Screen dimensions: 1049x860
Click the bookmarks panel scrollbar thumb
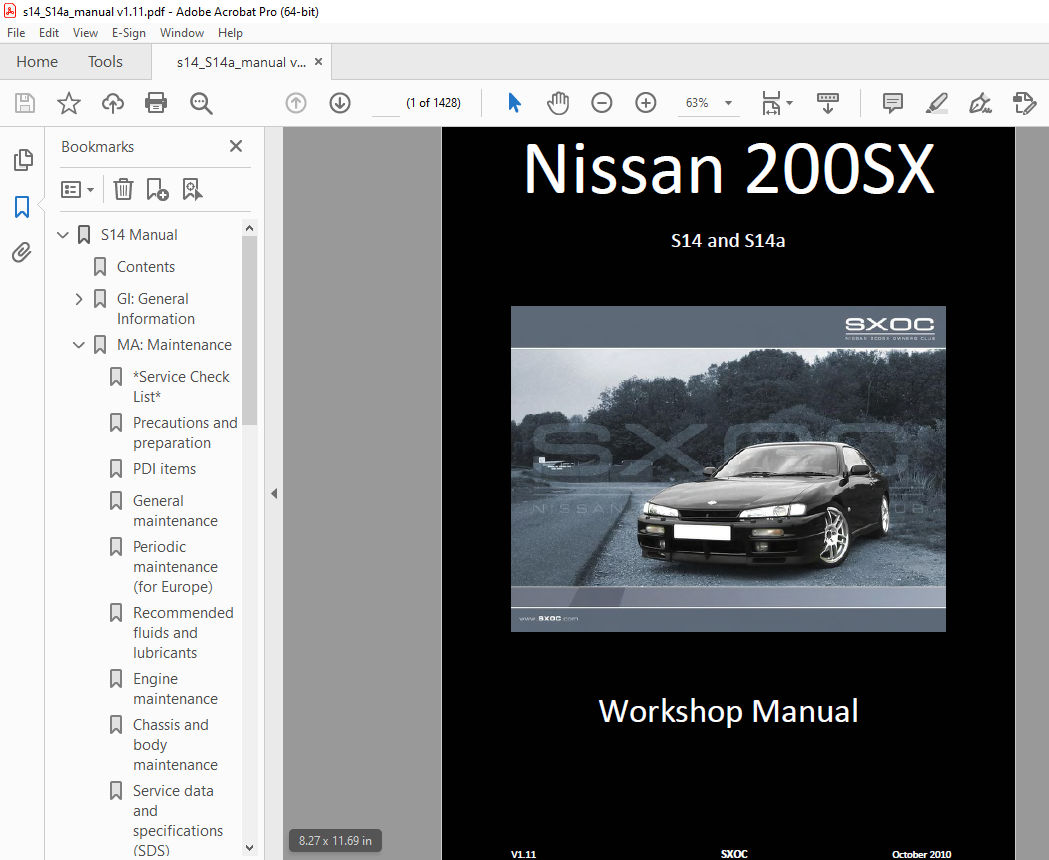[249, 330]
